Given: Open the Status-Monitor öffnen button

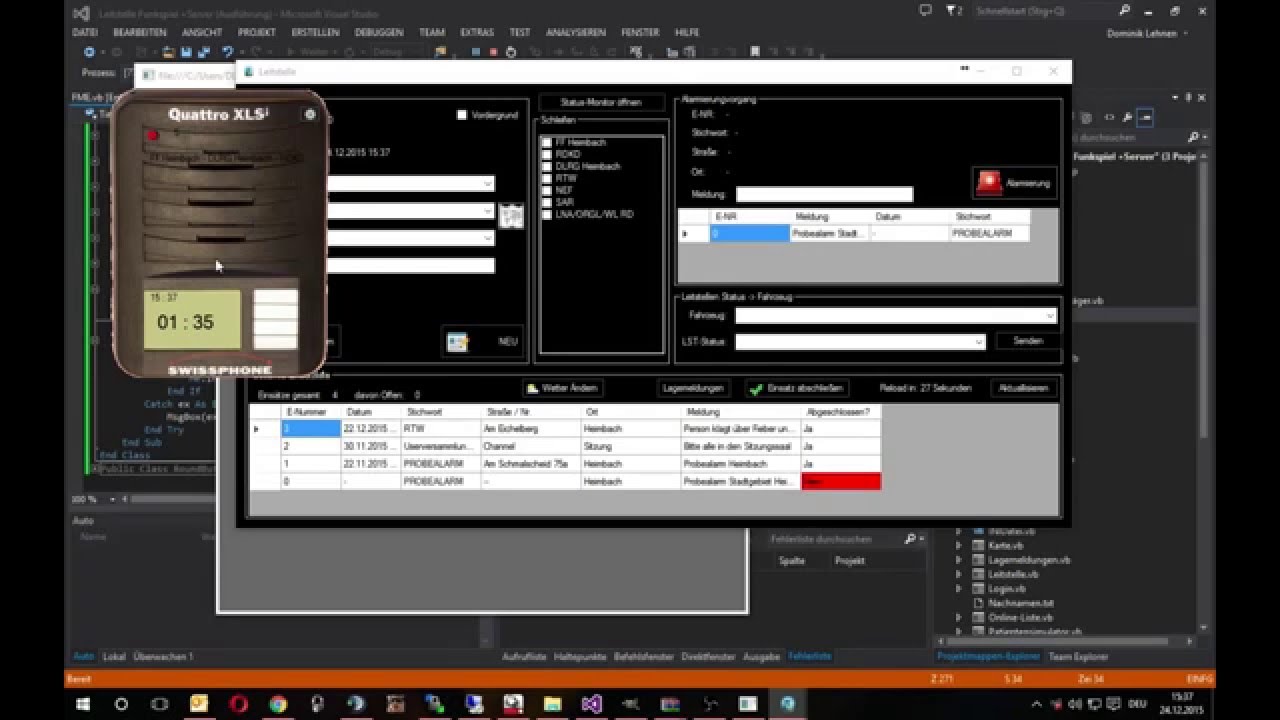Looking at the screenshot, I should click(x=601, y=102).
